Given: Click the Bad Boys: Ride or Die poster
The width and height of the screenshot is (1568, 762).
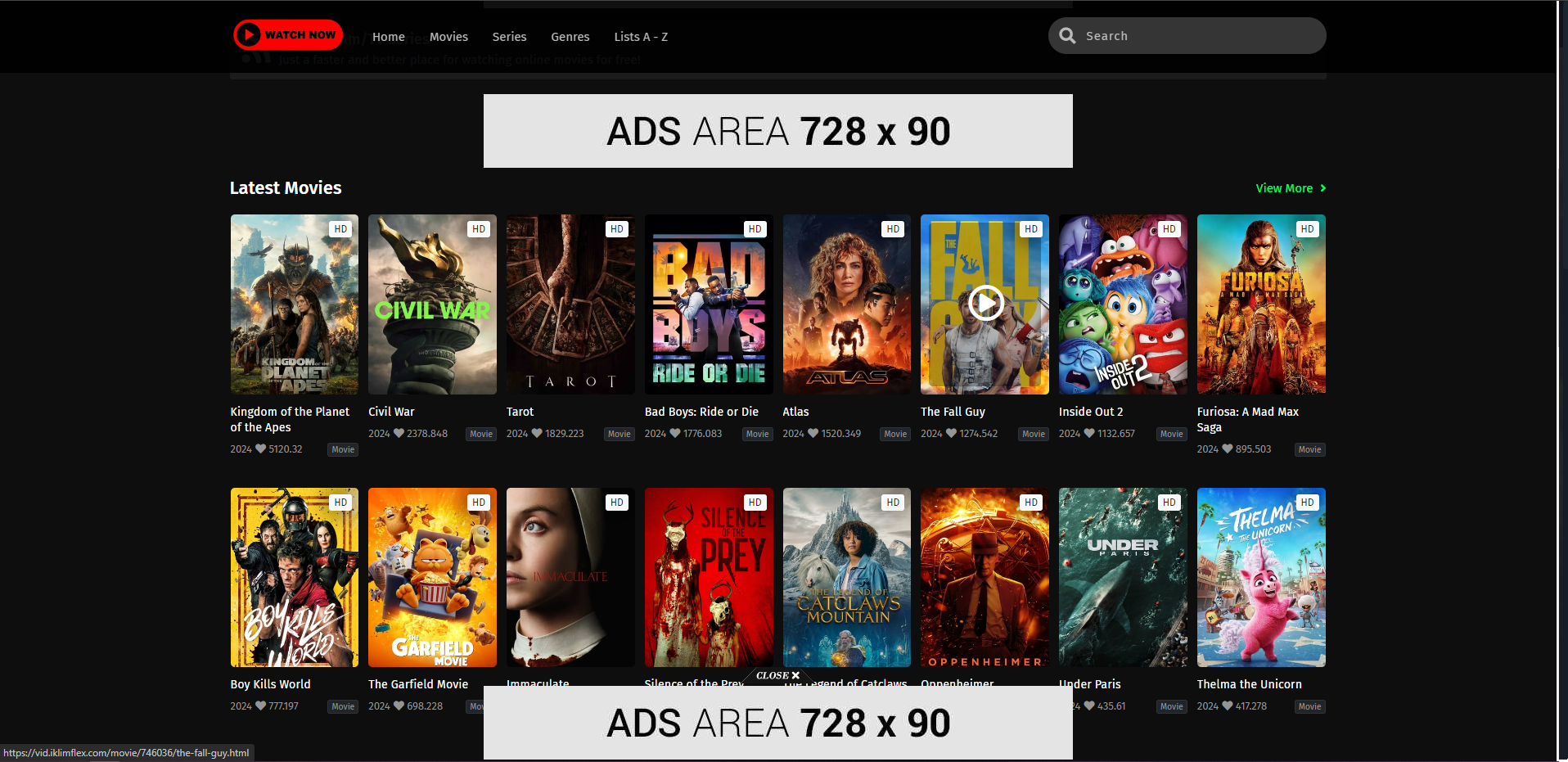Looking at the screenshot, I should coord(709,304).
